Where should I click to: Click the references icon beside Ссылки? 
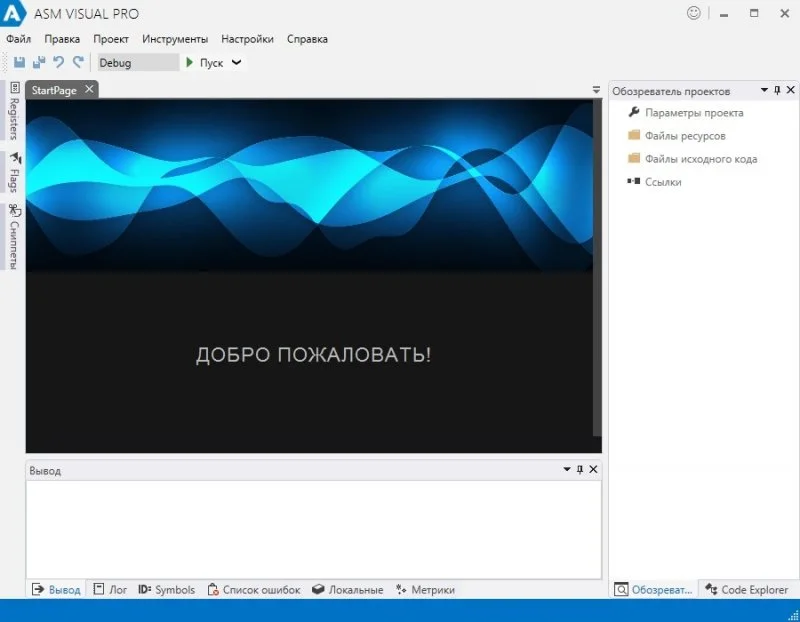coord(634,181)
